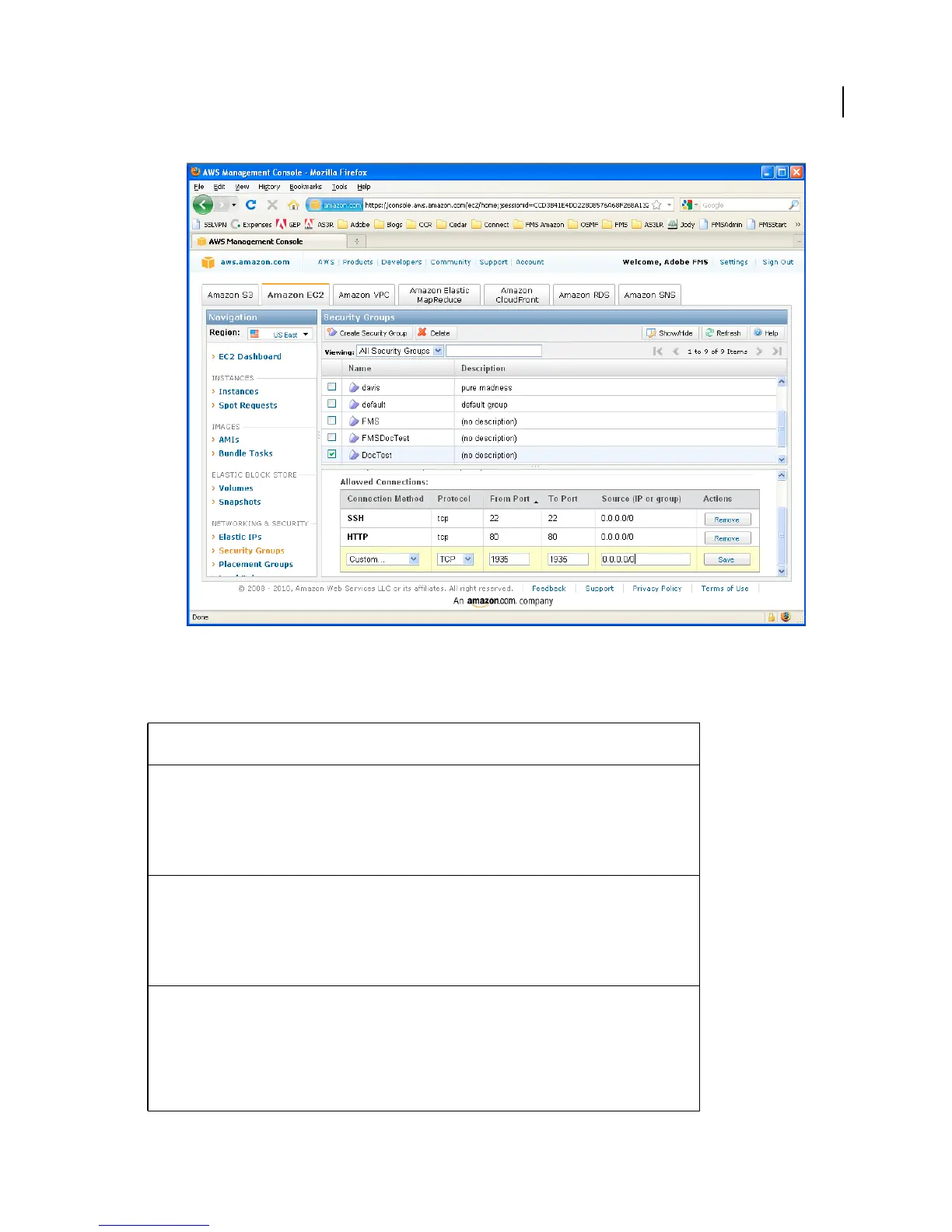The width and height of the screenshot is (952, 1232).
Task: Open the TCP protocol dropdown
Action: click(x=456, y=559)
